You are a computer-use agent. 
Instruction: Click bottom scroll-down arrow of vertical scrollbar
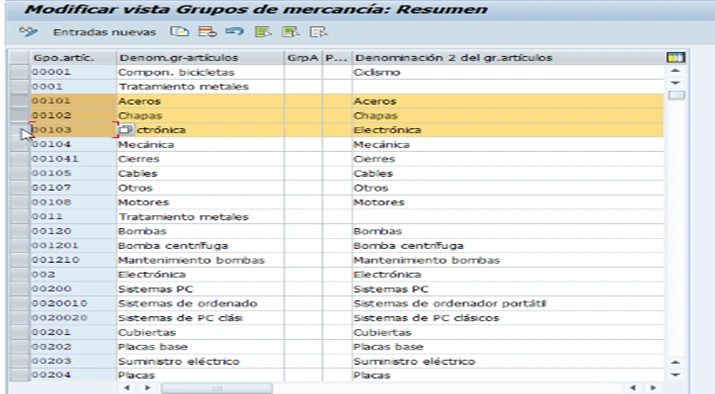point(676,374)
